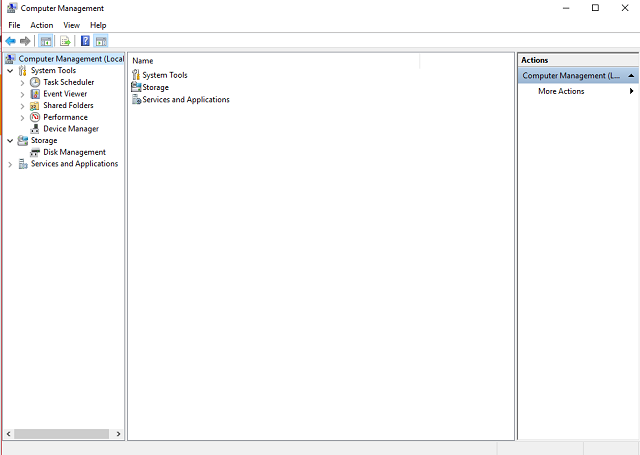Click the Storage icon in tree

[x=23, y=141]
